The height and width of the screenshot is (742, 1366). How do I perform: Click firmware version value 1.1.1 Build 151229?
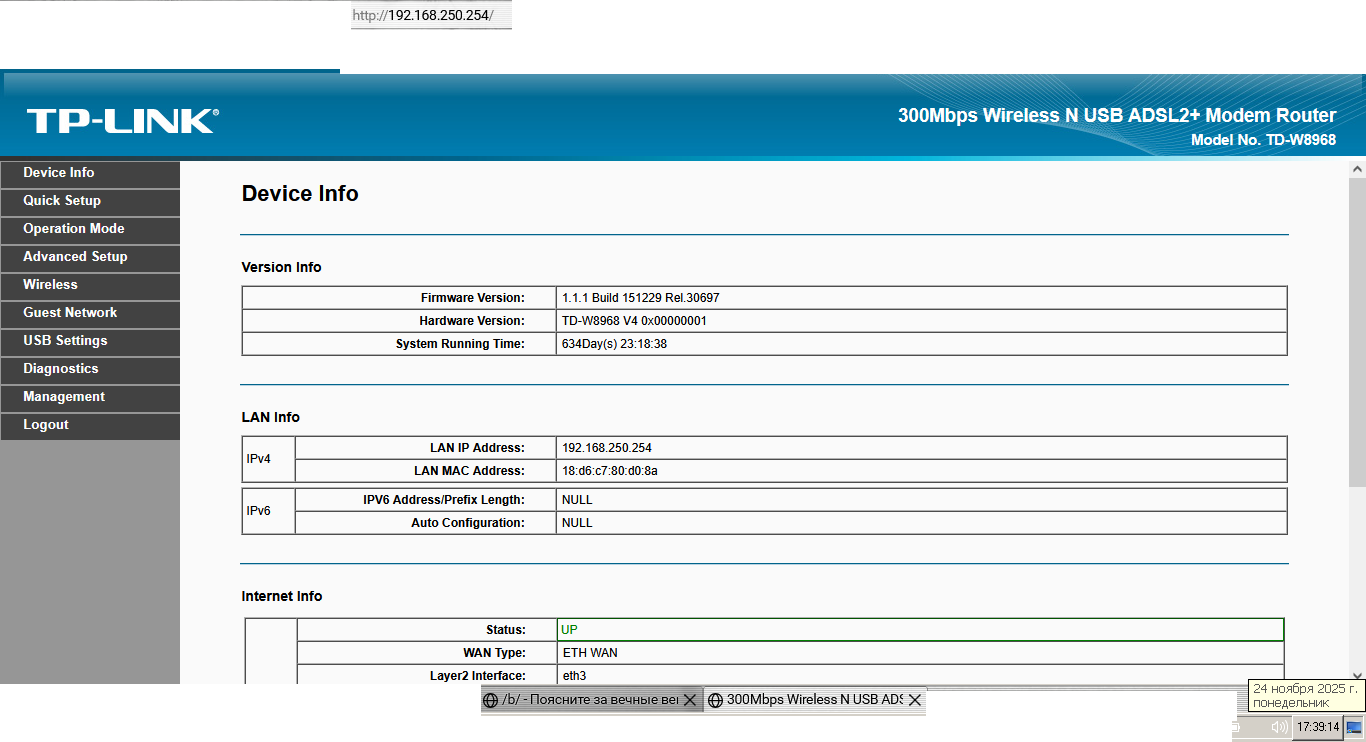pos(641,298)
